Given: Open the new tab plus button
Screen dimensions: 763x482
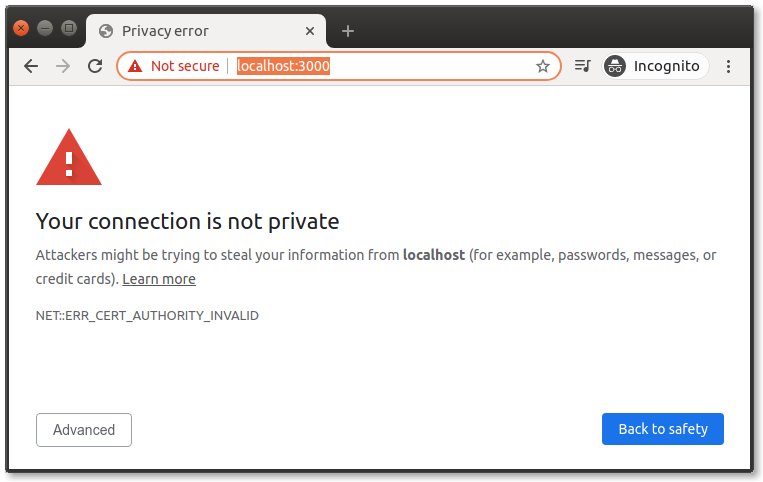Looking at the screenshot, I should click(348, 31).
